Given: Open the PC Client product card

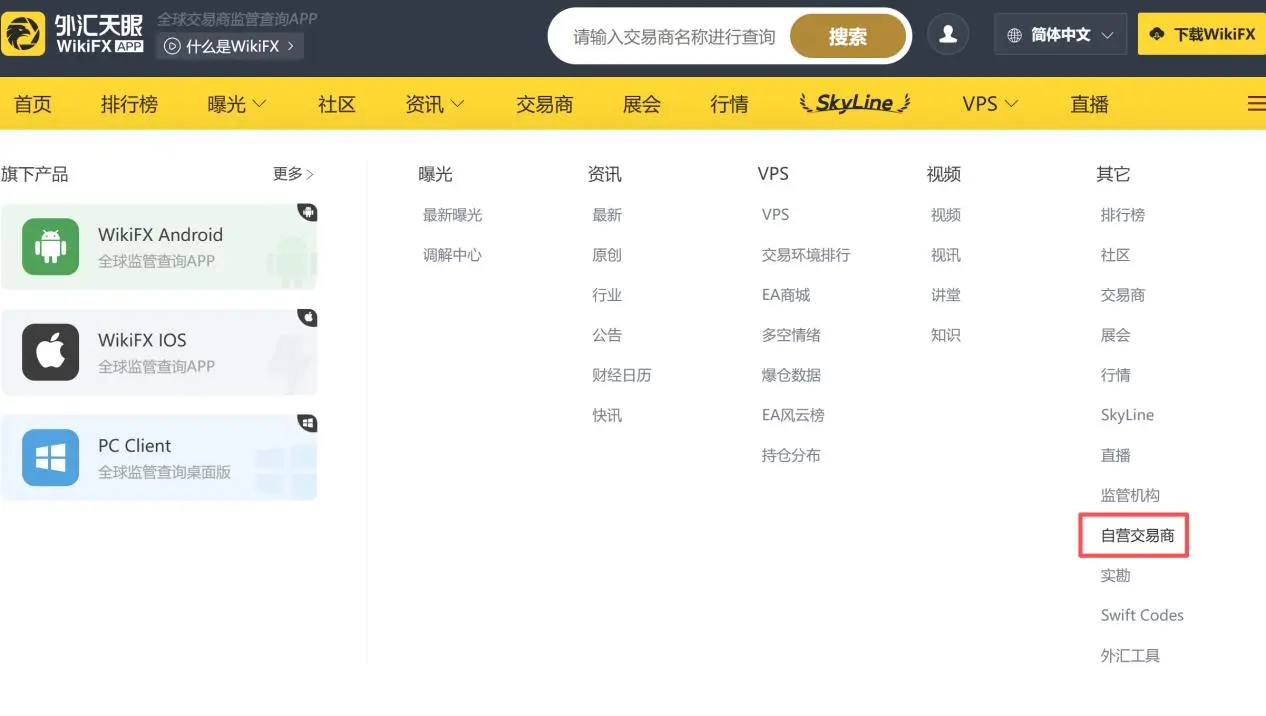Looking at the screenshot, I should pos(159,458).
